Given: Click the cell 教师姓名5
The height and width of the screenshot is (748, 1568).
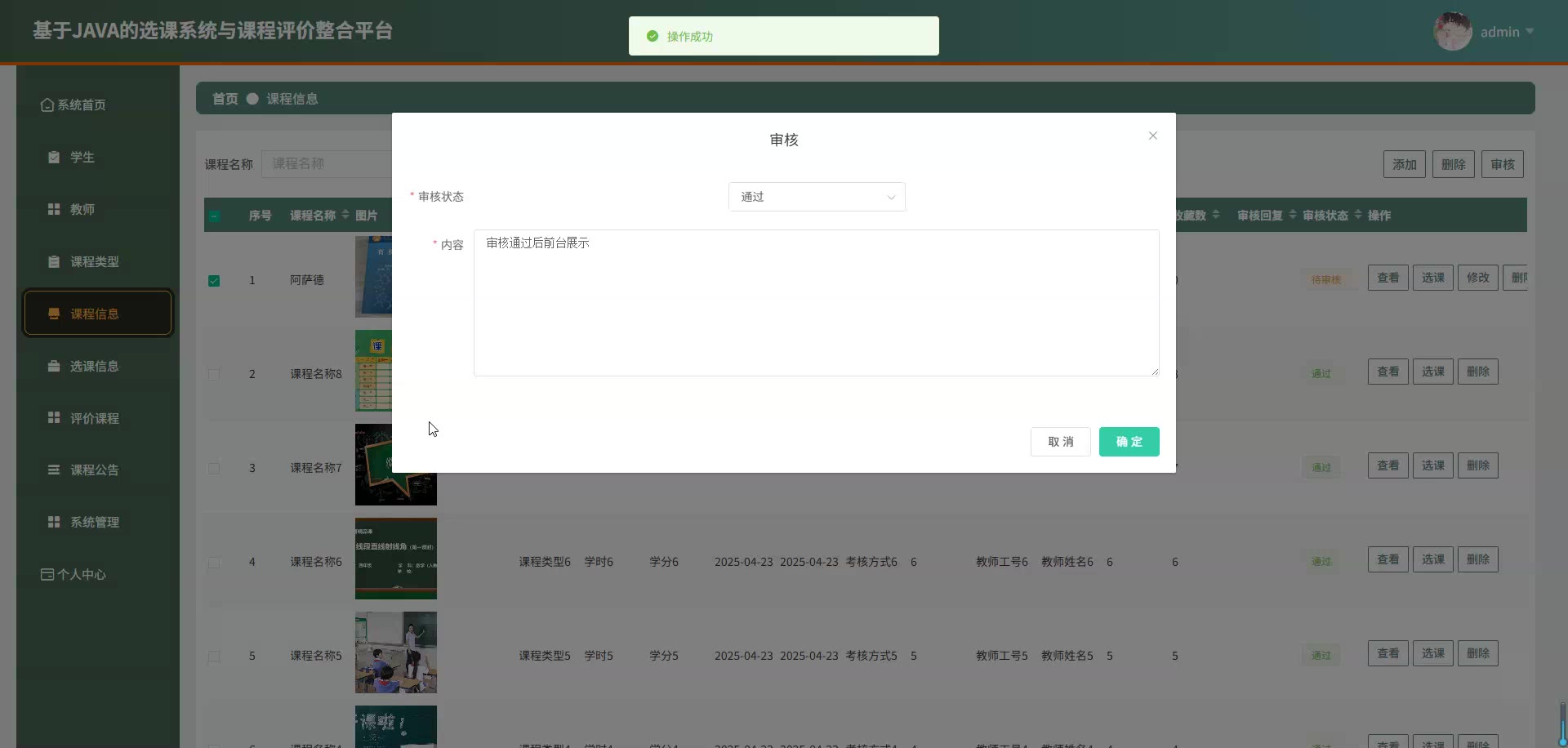Looking at the screenshot, I should (1067, 656).
